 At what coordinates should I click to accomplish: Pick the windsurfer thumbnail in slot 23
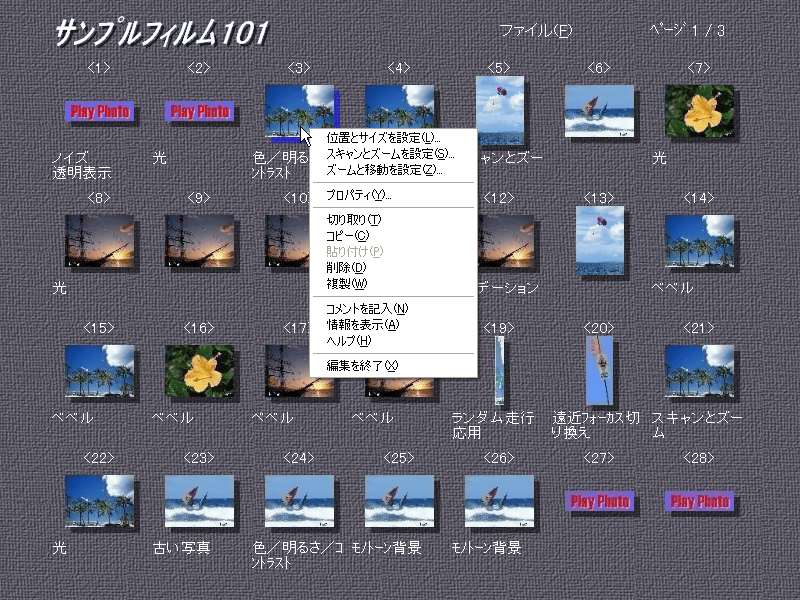coord(199,501)
